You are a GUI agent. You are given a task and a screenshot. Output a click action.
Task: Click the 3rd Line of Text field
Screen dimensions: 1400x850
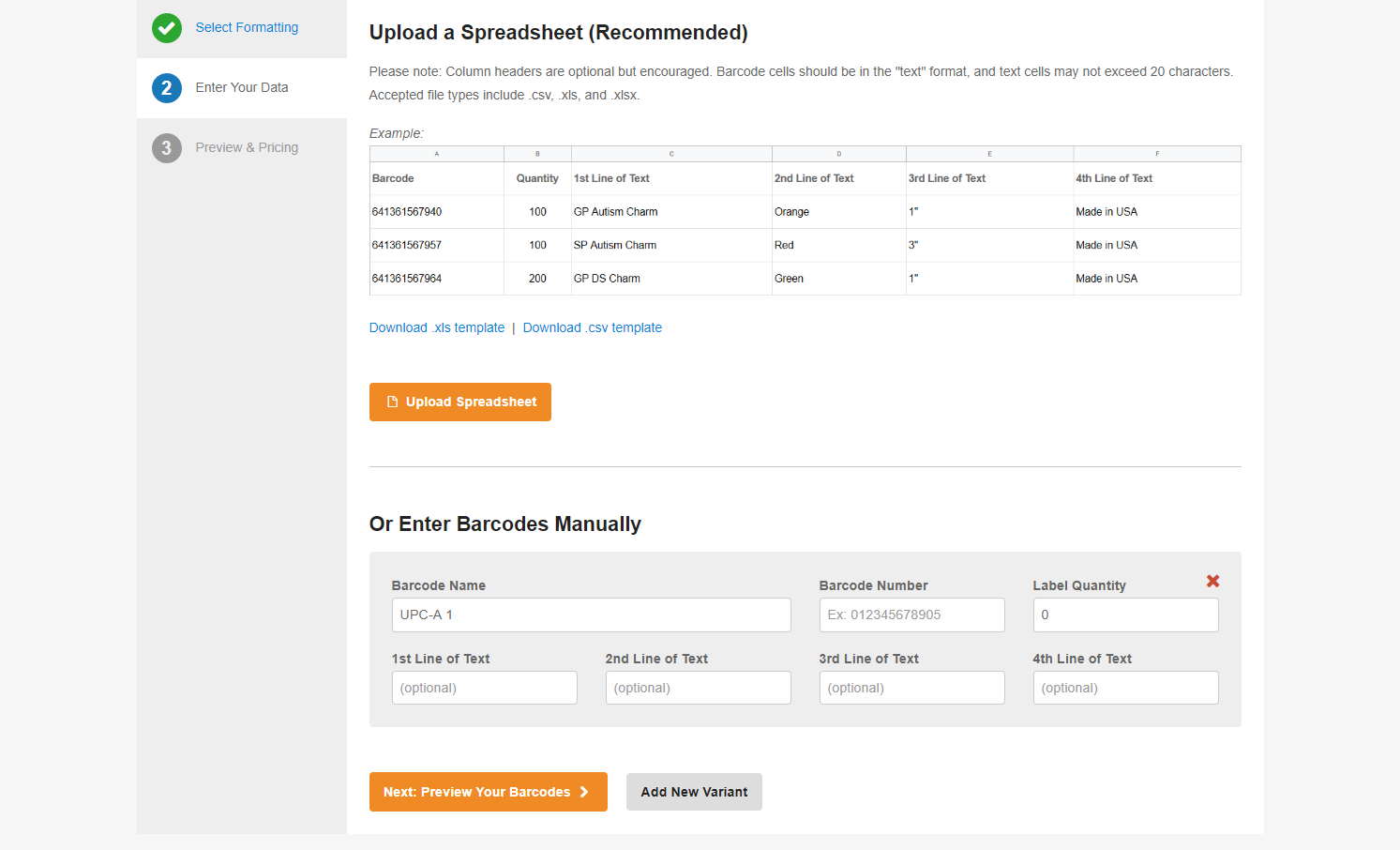click(x=911, y=688)
